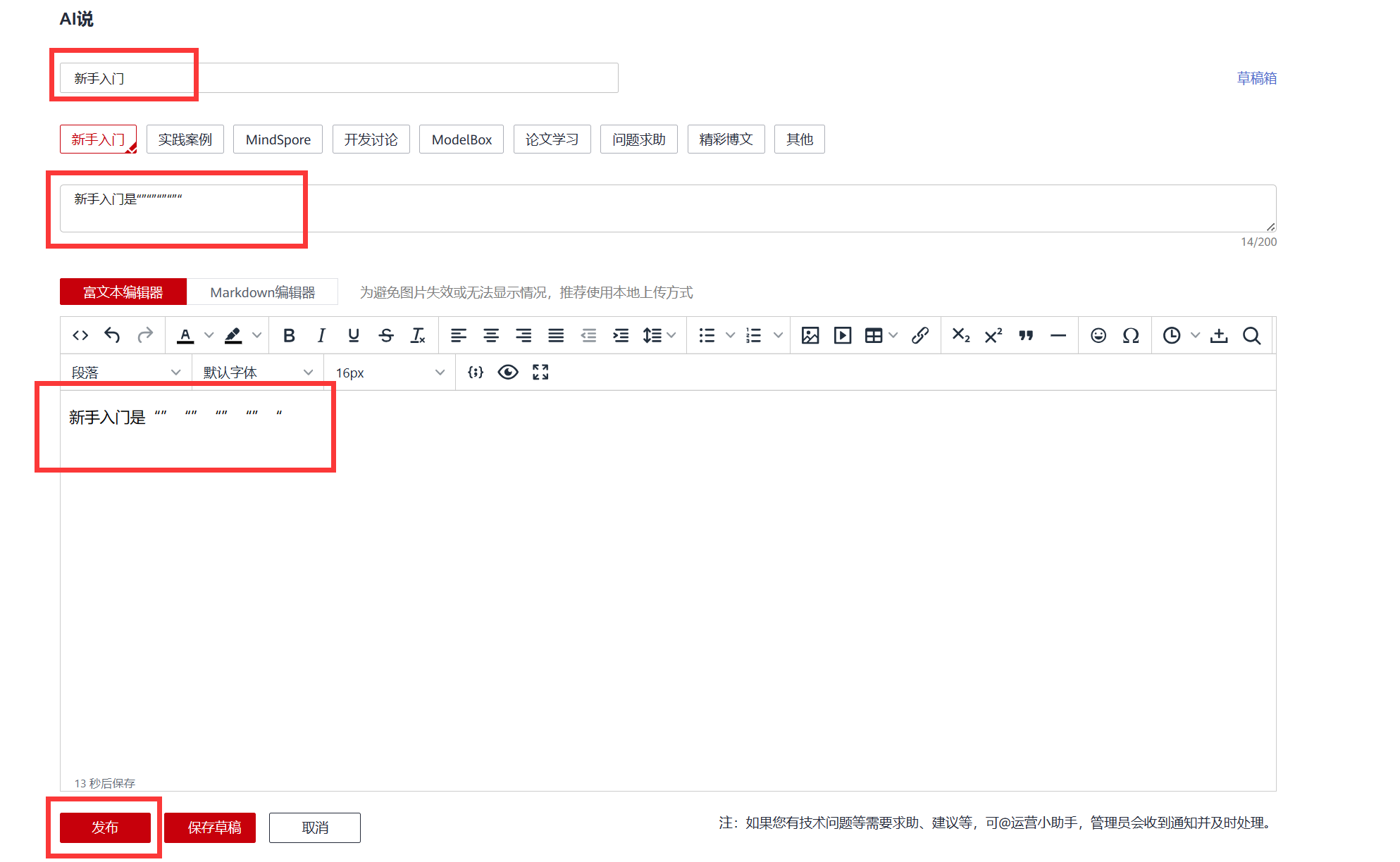1400x862 pixels.
Task: Click the undo arrow icon
Action: (x=112, y=335)
